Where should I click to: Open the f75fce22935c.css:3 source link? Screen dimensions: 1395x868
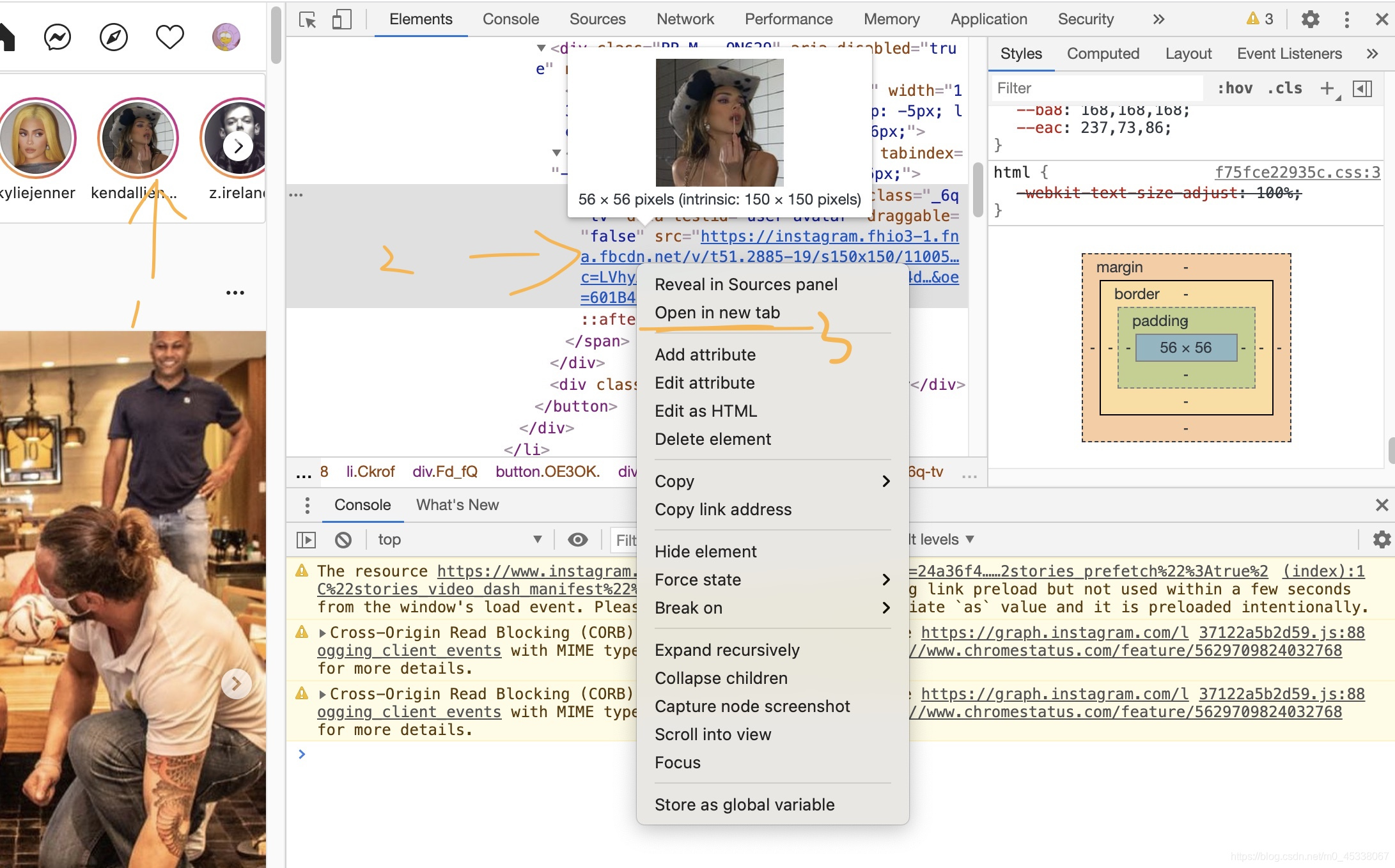(1298, 172)
